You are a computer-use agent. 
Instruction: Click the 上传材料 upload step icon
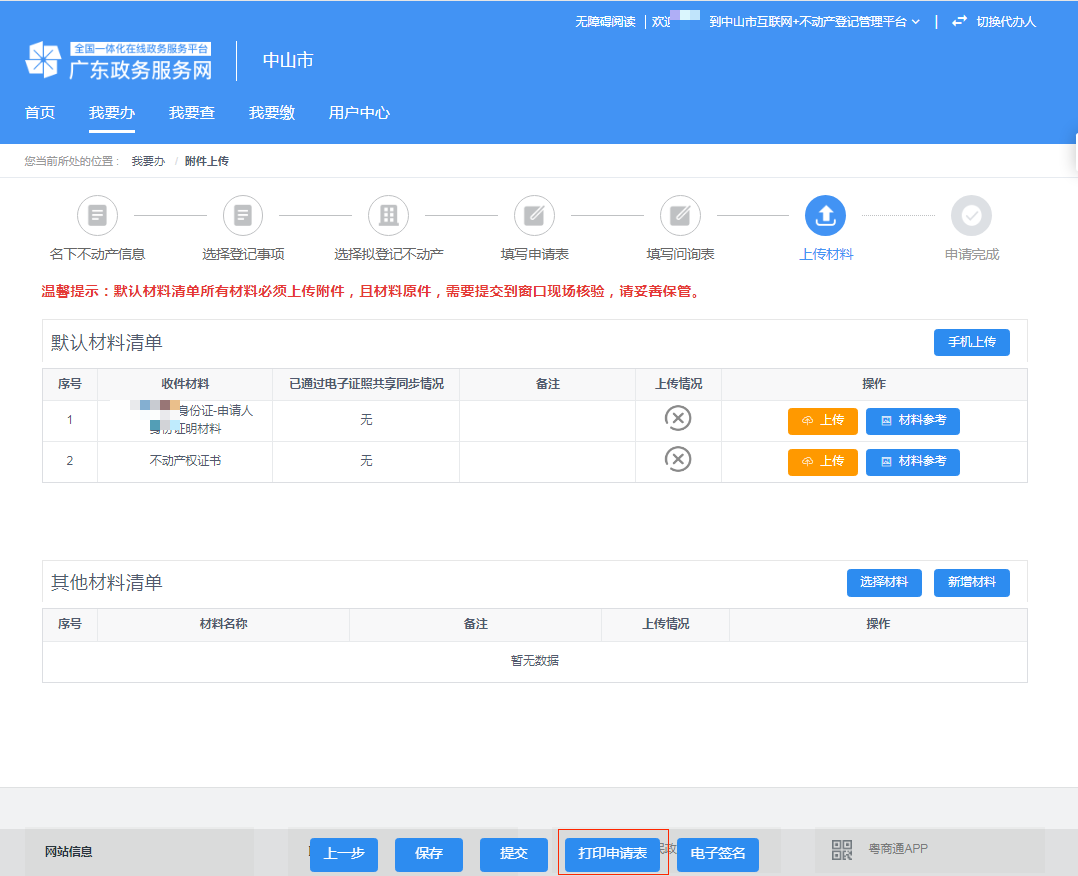825,215
